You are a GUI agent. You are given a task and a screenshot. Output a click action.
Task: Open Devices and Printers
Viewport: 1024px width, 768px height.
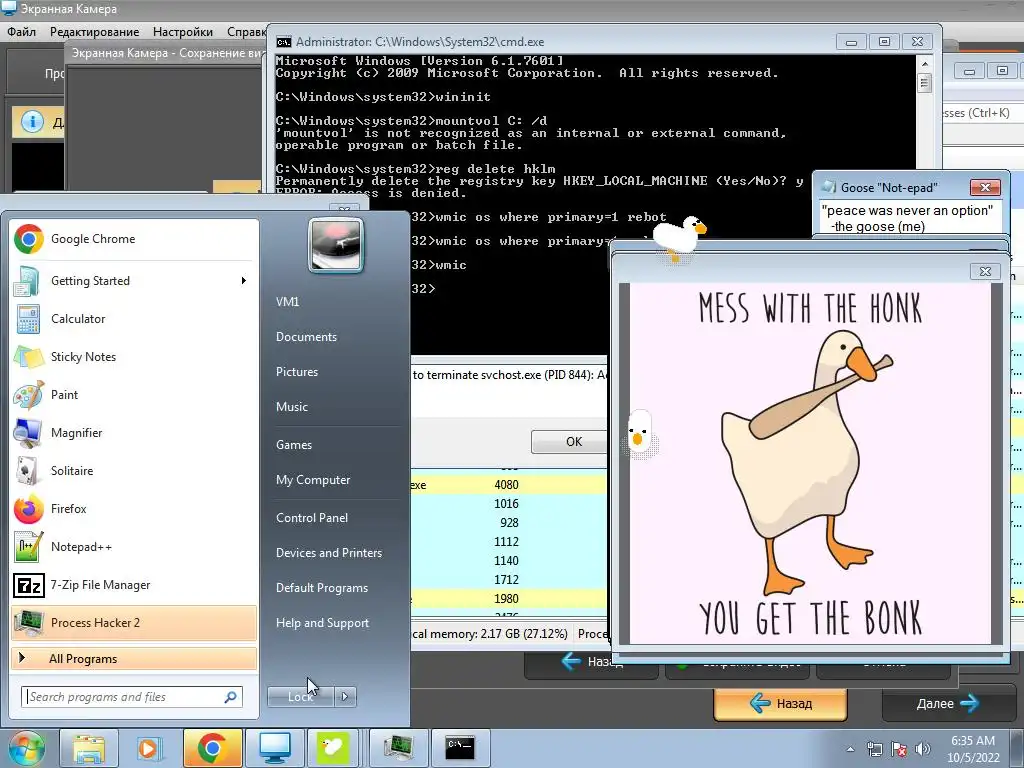pos(329,553)
